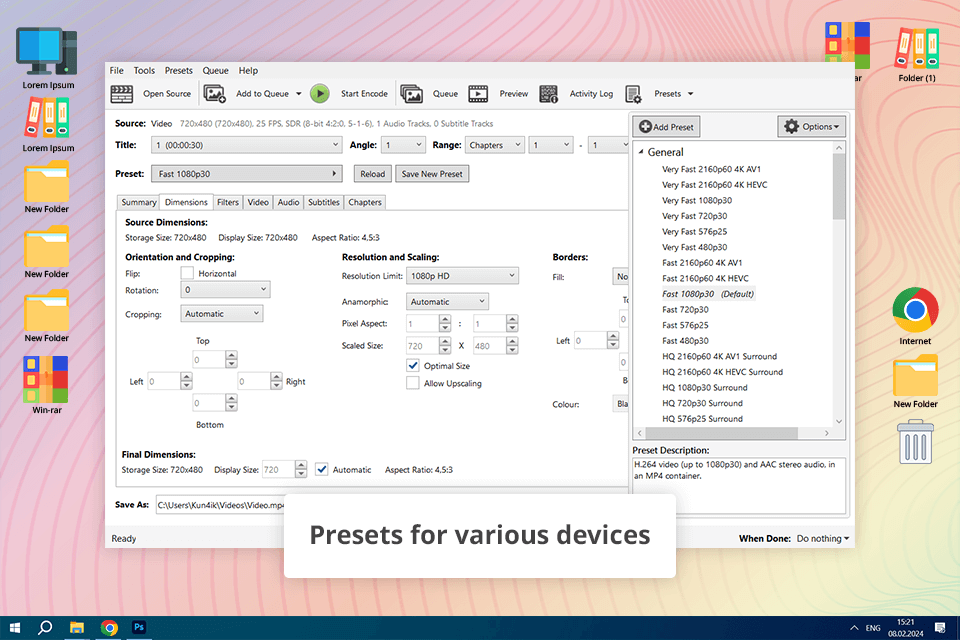Uncheck the Optimal Size checkbox
The height and width of the screenshot is (640, 960).
pos(413,366)
